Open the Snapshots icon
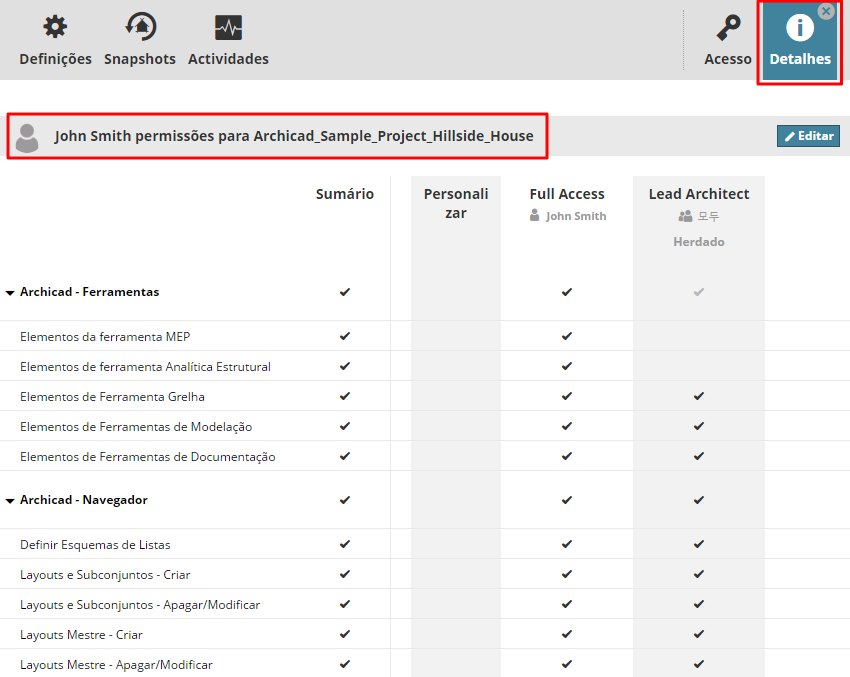The width and height of the screenshot is (850, 677). coord(140,28)
